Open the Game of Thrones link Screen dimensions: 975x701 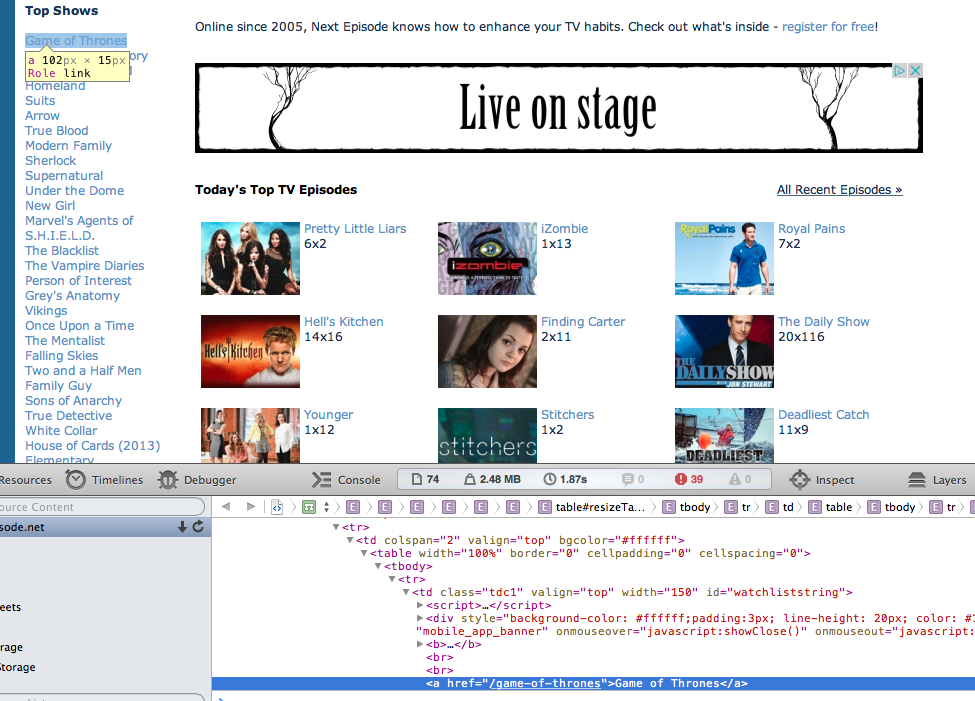point(76,40)
